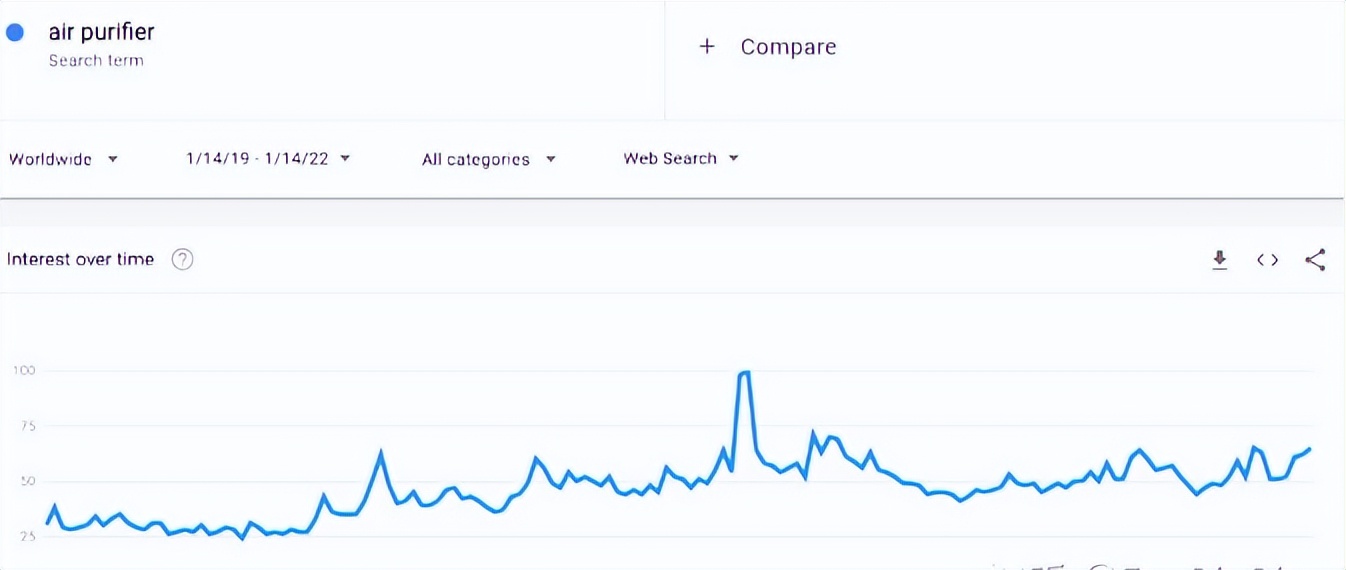Viewport: 1346px width, 570px height.
Task: Click the 100 peak on the trend line
Action: tap(744, 373)
